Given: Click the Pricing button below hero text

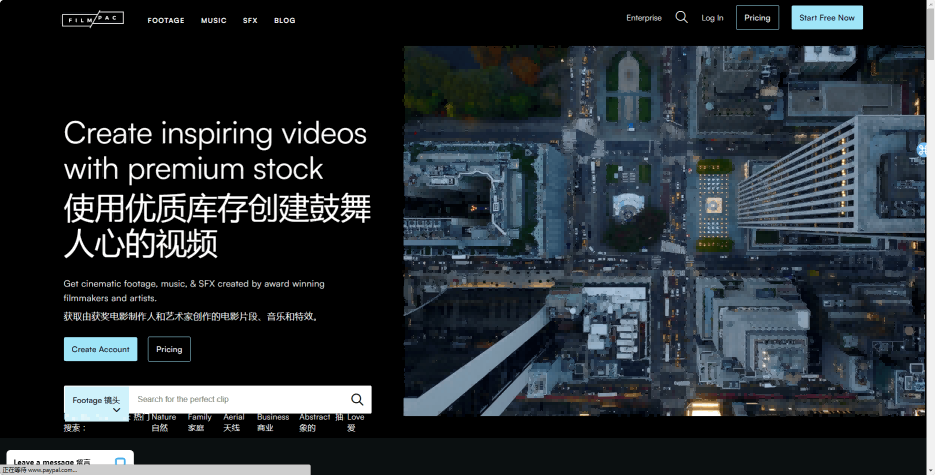Looking at the screenshot, I should [x=169, y=349].
